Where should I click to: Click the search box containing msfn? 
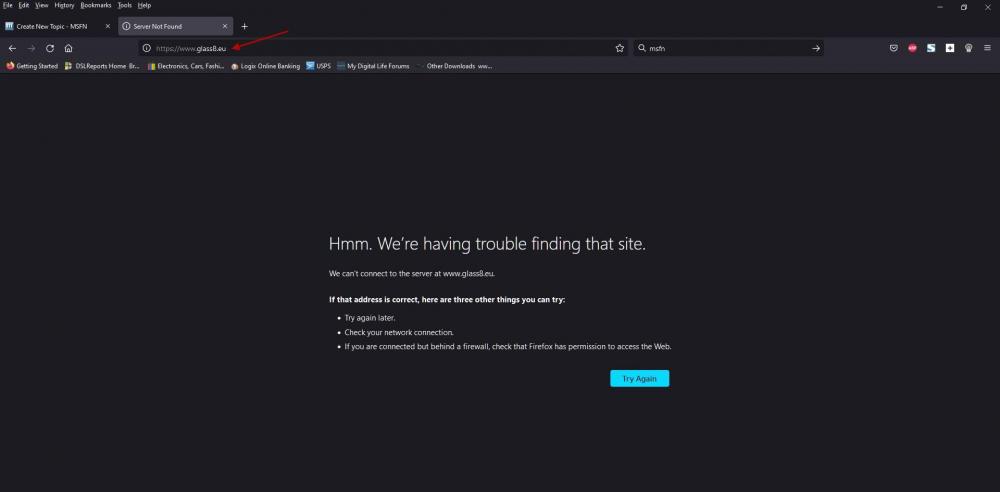(728, 48)
